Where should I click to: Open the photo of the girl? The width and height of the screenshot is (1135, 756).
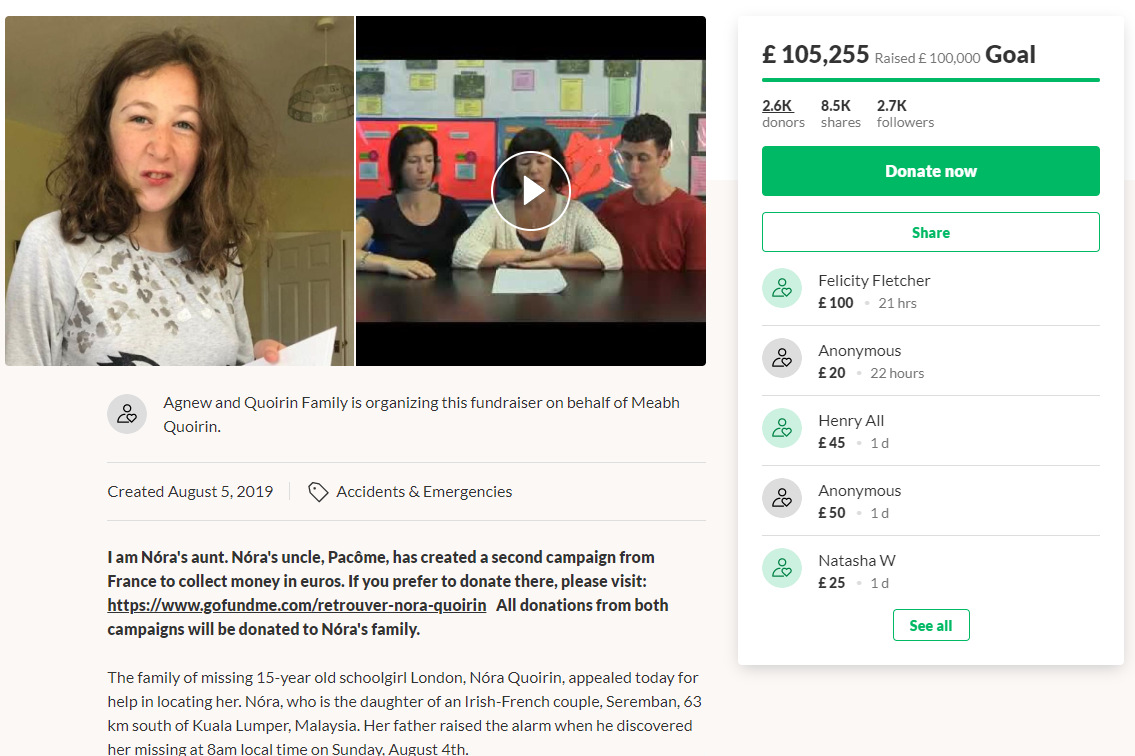coord(180,190)
